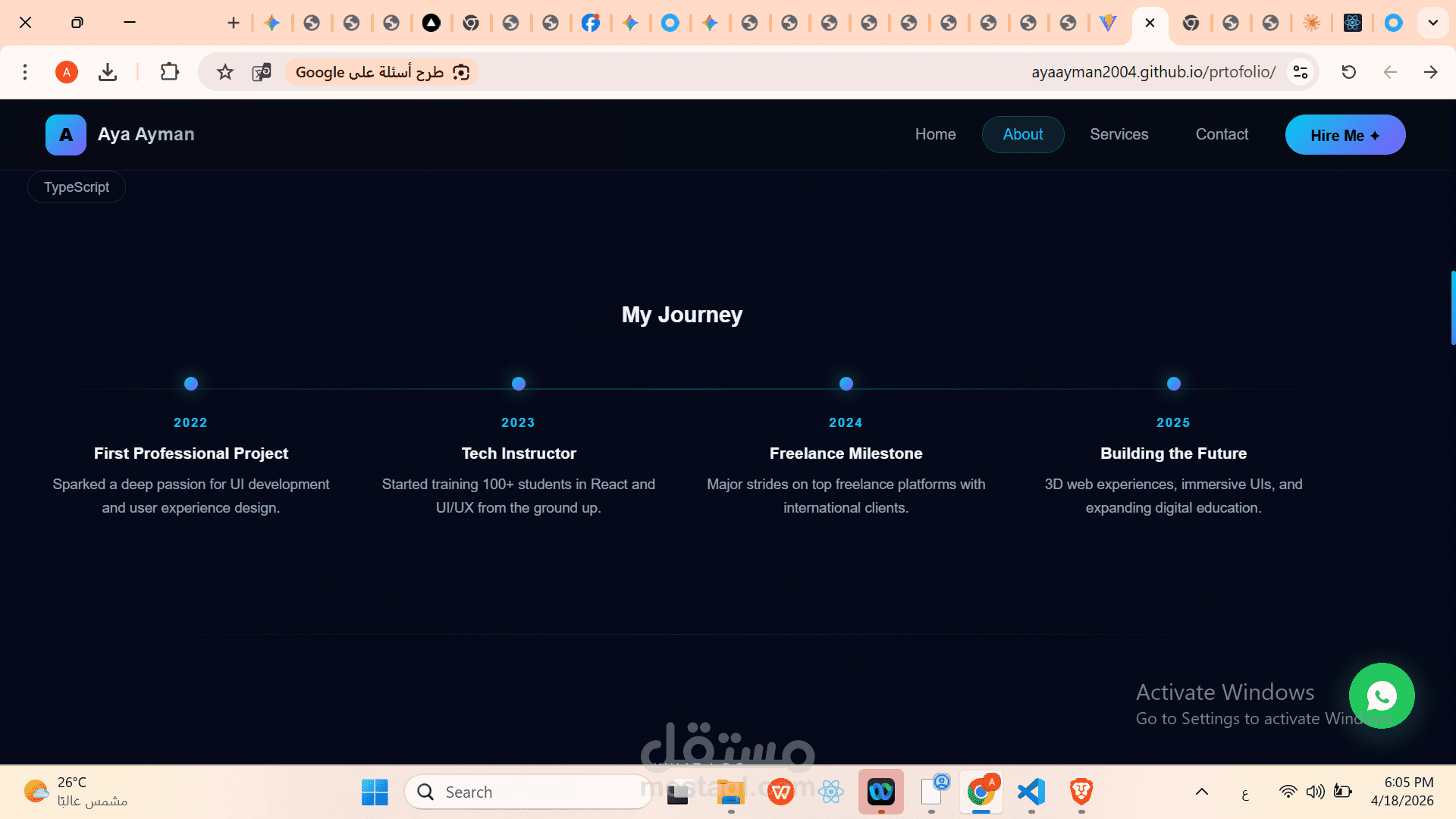
Task: Open the Contact navigation link
Action: 1222,134
